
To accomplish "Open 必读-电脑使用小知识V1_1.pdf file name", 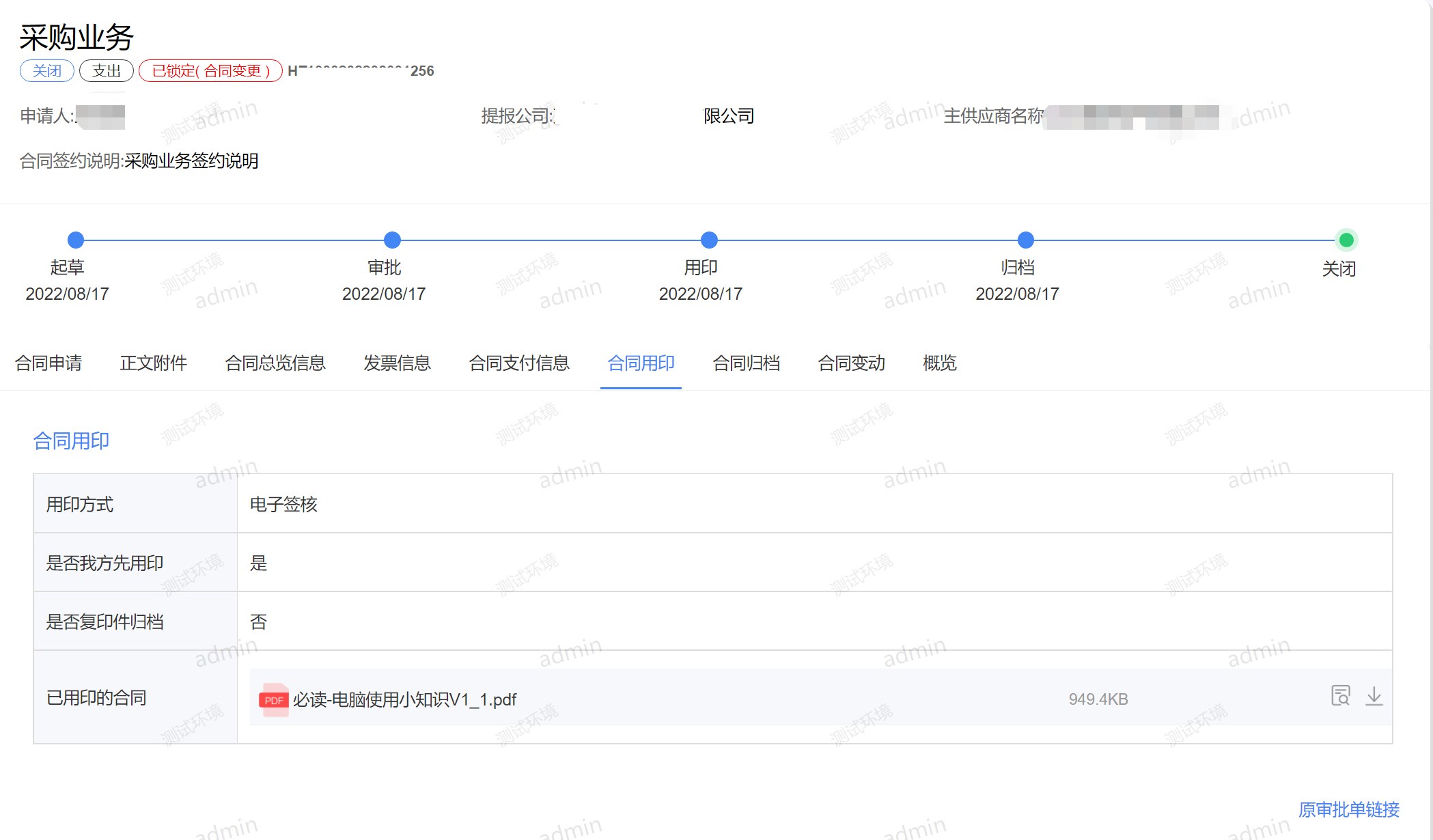I will pyautogui.click(x=404, y=699).
